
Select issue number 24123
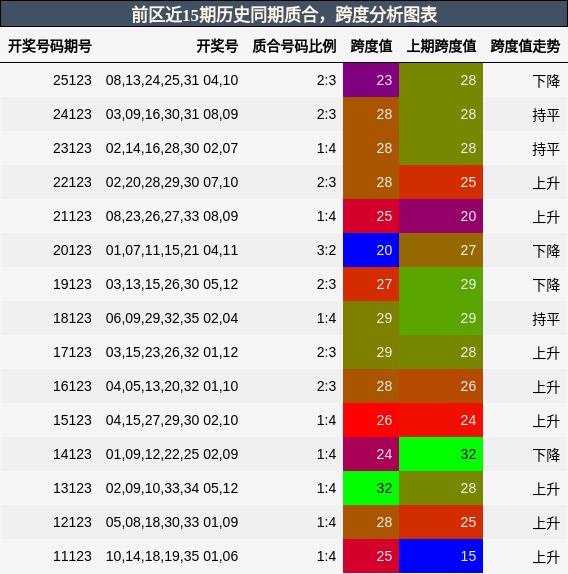[72, 114]
